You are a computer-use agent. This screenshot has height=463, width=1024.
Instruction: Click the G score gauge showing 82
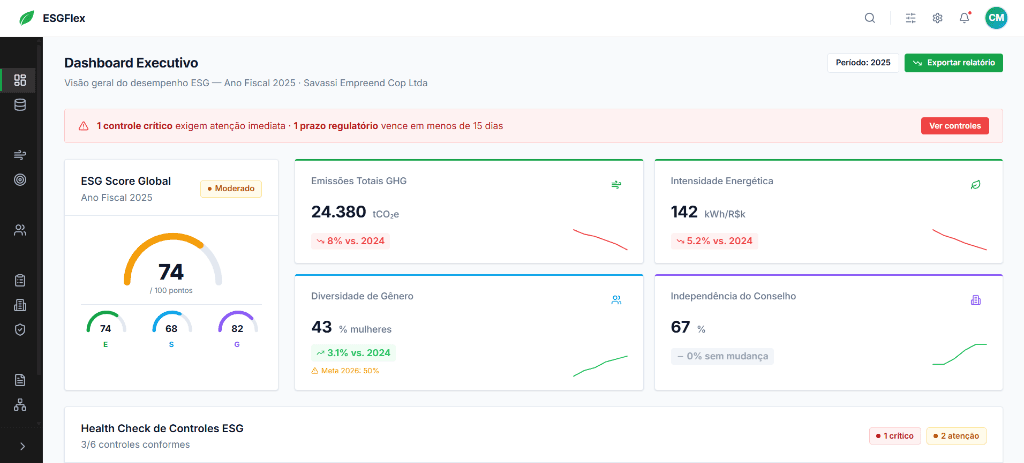237,325
